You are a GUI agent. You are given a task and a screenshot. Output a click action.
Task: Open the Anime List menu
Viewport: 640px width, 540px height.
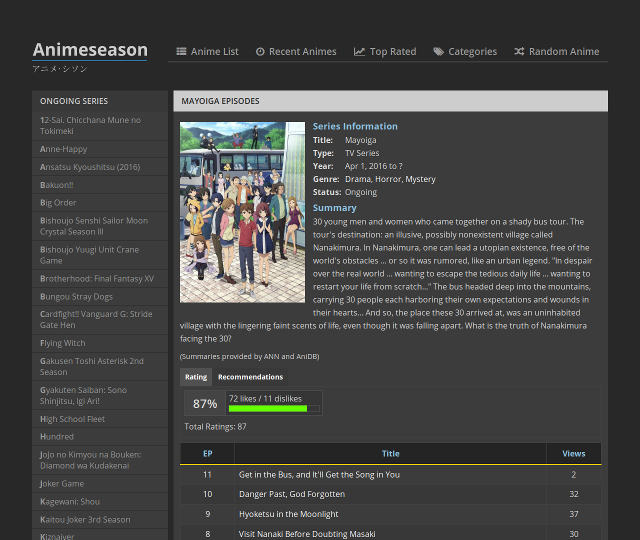pyautogui.click(x=207, y=52)
